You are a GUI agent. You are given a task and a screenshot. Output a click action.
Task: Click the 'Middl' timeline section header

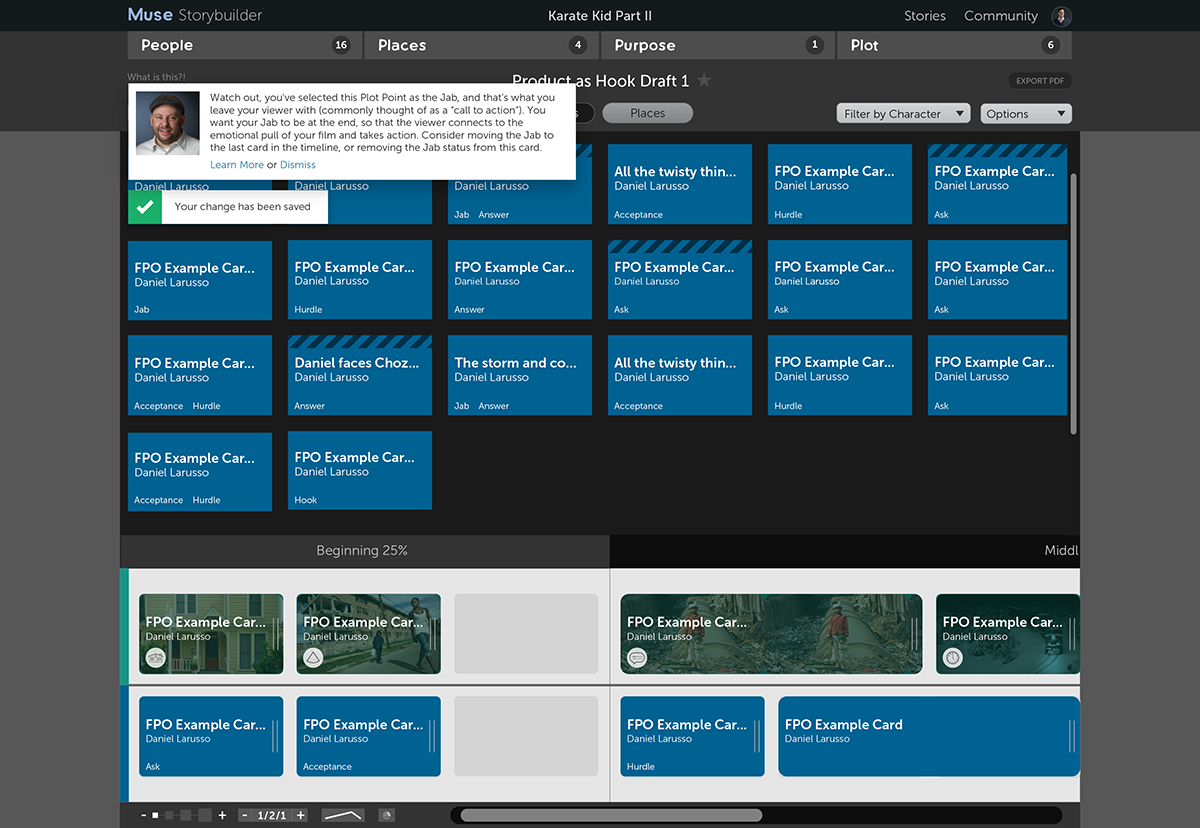pos(845,551)
